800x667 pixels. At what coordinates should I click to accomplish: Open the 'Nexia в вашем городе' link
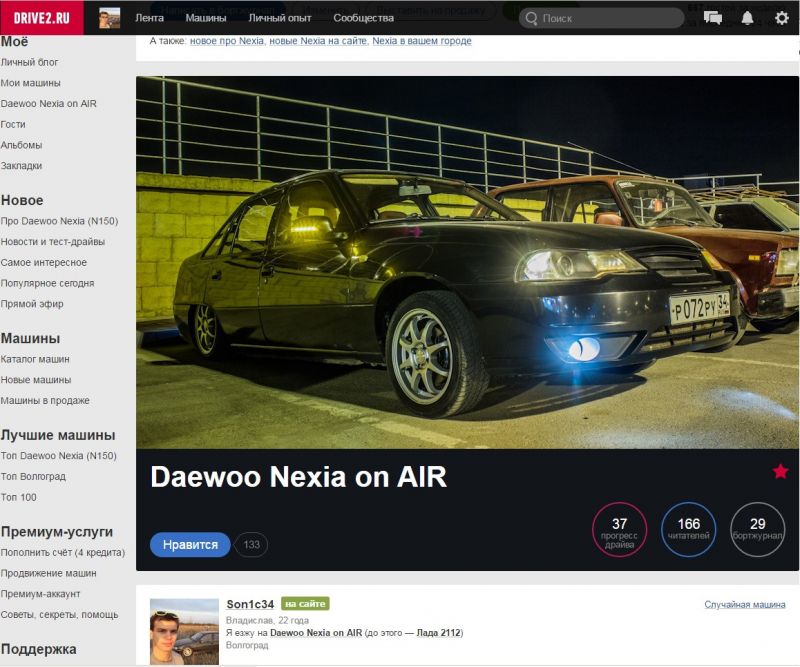(422, 41)
